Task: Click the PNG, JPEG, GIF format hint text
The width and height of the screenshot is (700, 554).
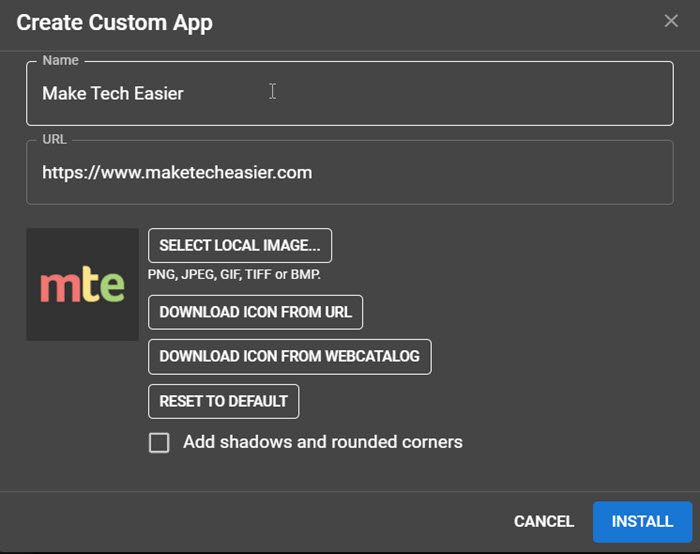Action: pos(233,274)
